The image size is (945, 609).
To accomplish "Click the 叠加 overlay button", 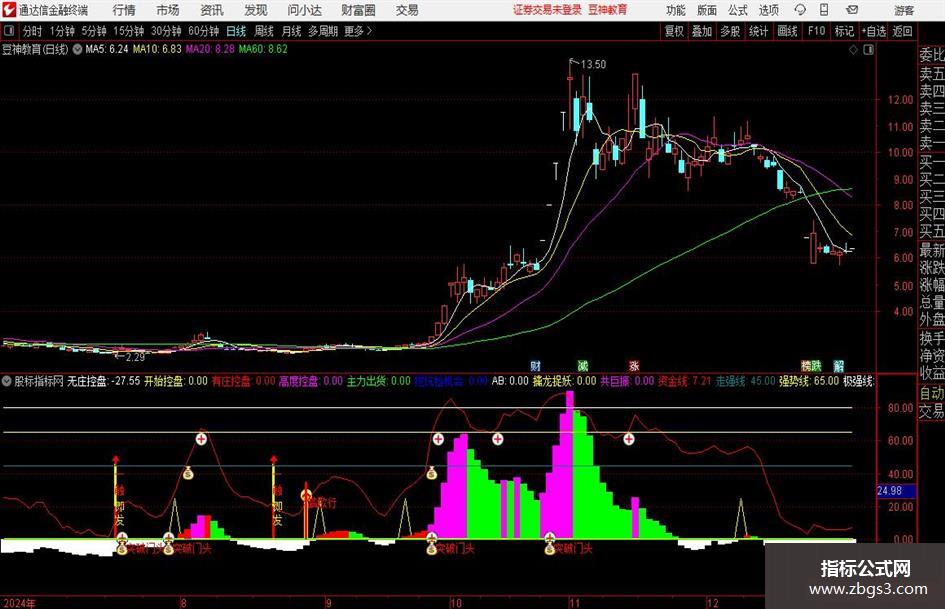I will pos(702,31).
